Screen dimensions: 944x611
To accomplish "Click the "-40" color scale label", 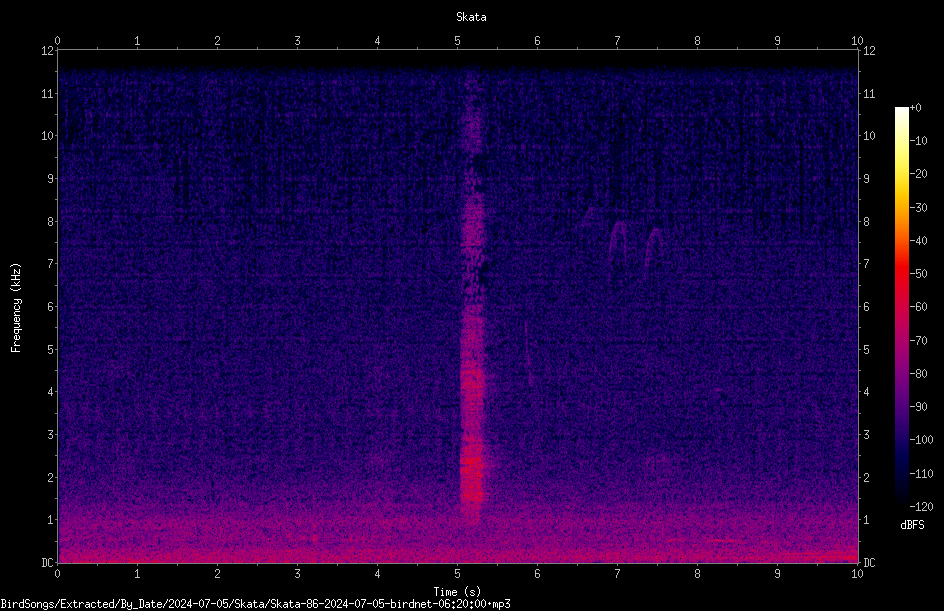I will click(x=918, y=241).
